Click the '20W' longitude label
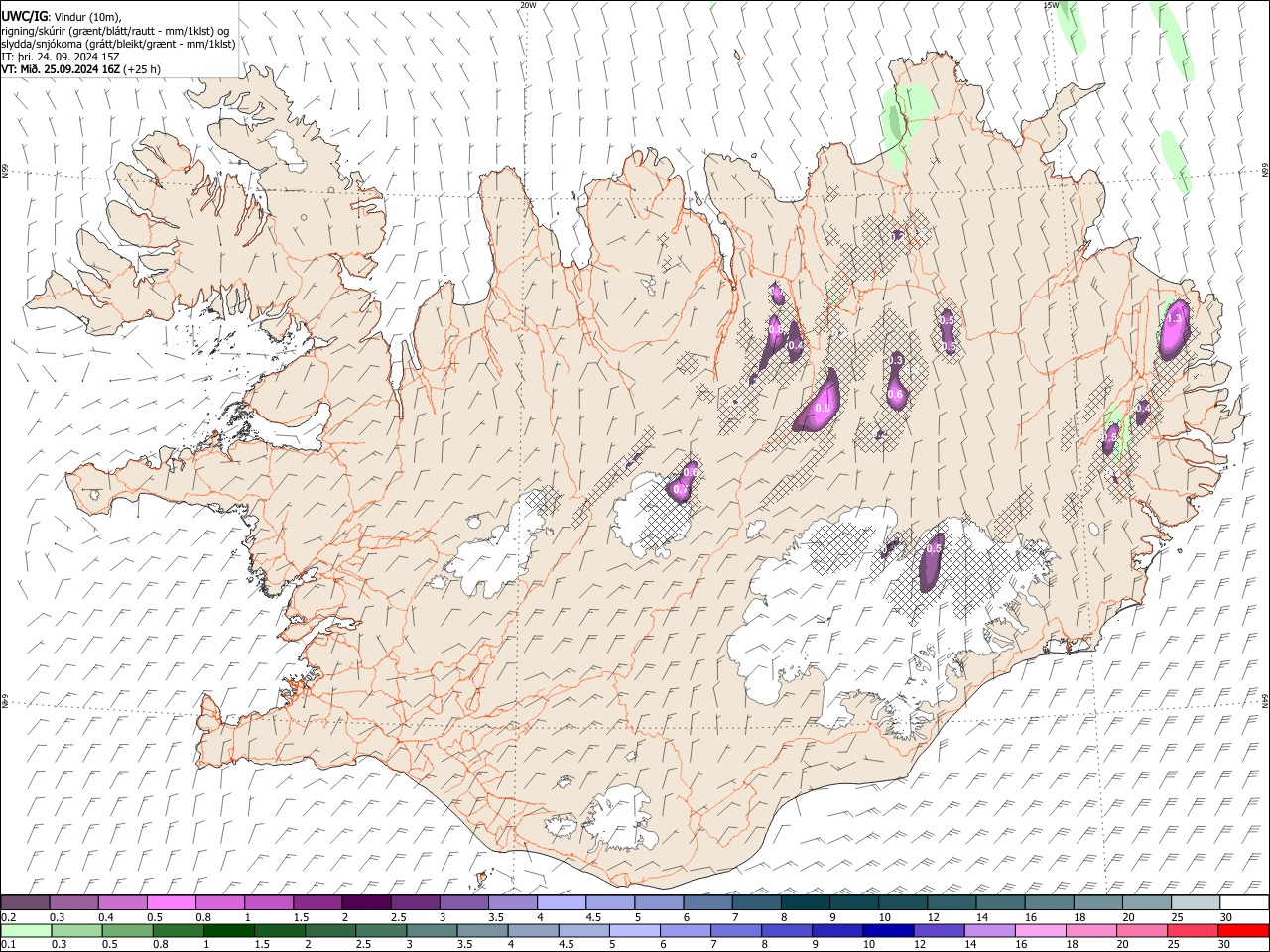The height and width of the screenshot is (952, 1270). pos(528,5)
